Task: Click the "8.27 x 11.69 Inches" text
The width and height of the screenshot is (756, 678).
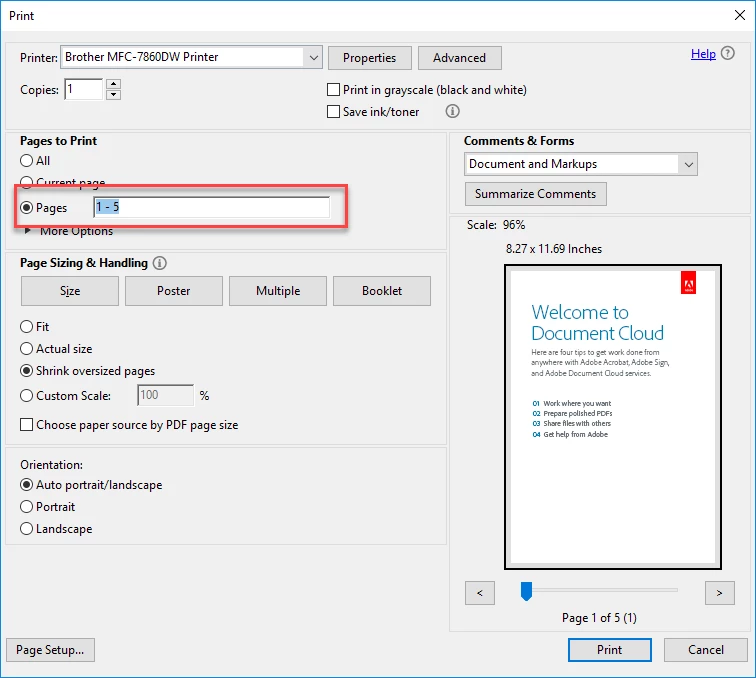Action: (554, 249)
